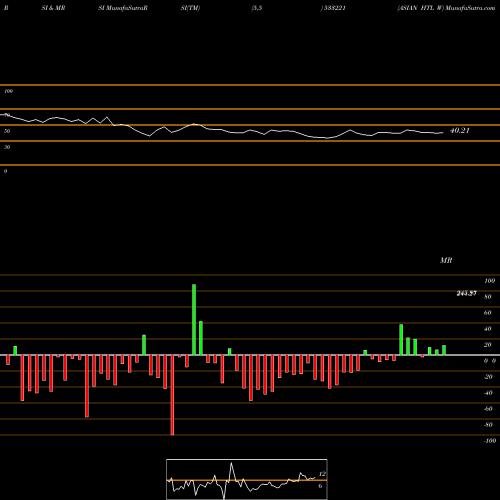Click the MR axis 60 label
Image resolution: width=500 pixels, height=500 pixels.
pyautogui.click(x=488, y=313)
